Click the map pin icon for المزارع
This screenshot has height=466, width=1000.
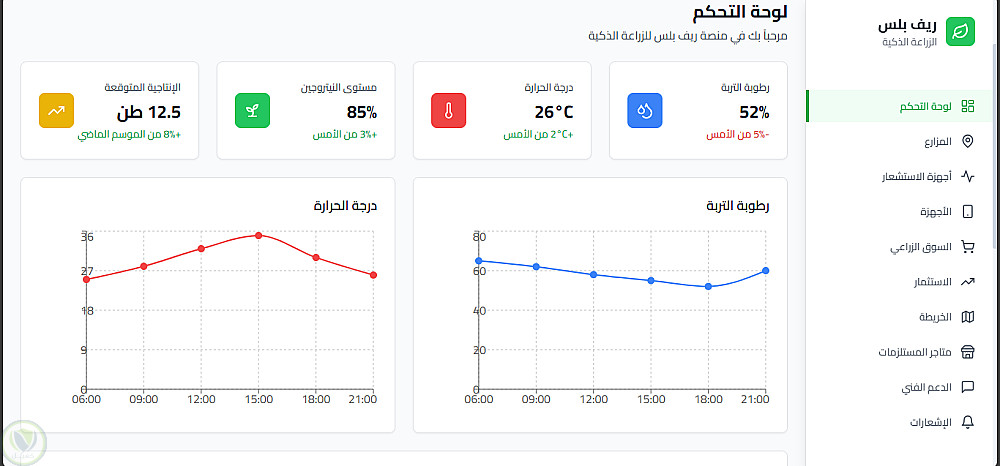tap(967, 142)
